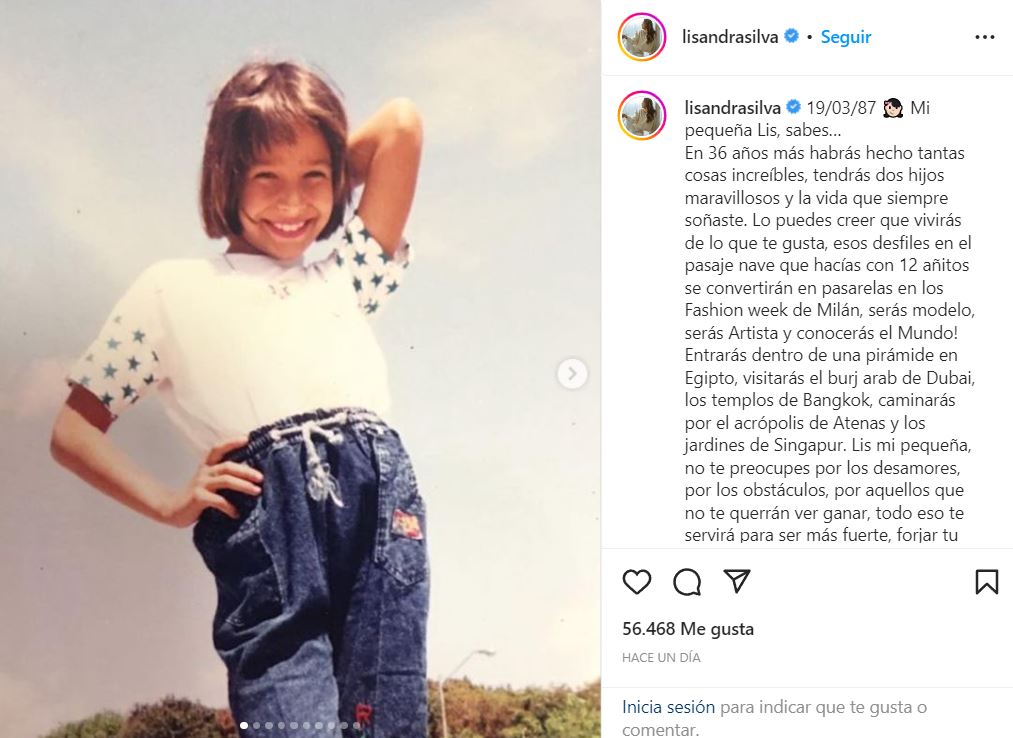Click the girl emoji in caption
The height and width of the screenshot is (738, 1013).
coord(893,107)
